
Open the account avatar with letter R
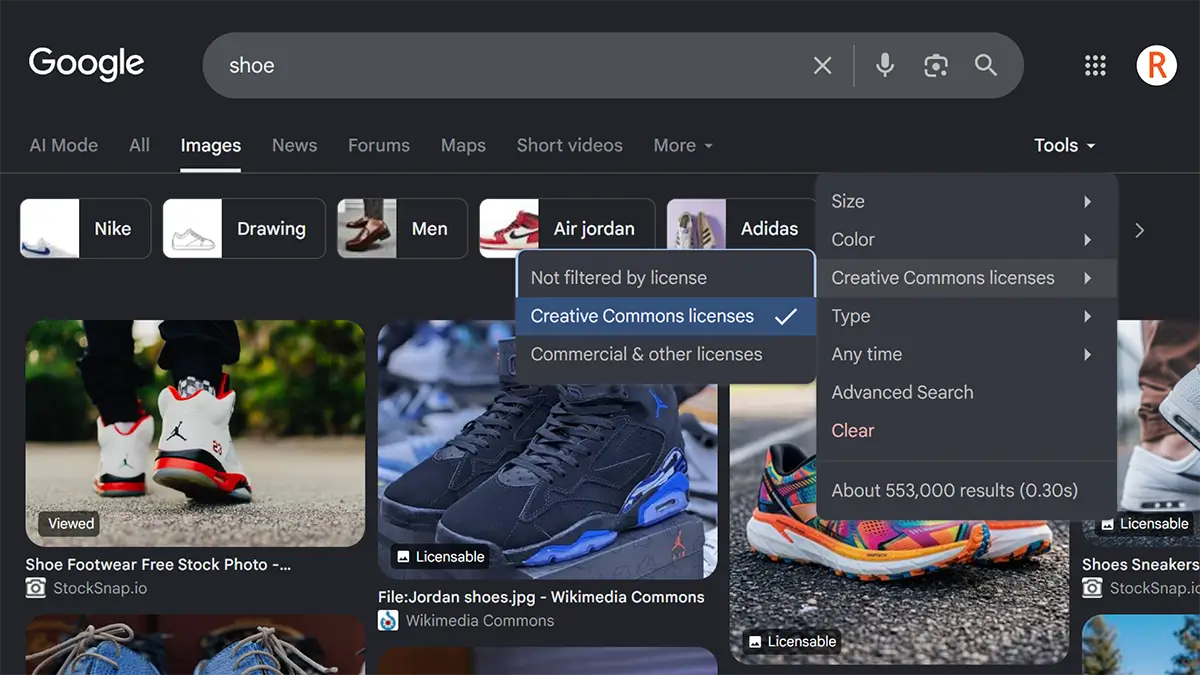click(1156, 66)
